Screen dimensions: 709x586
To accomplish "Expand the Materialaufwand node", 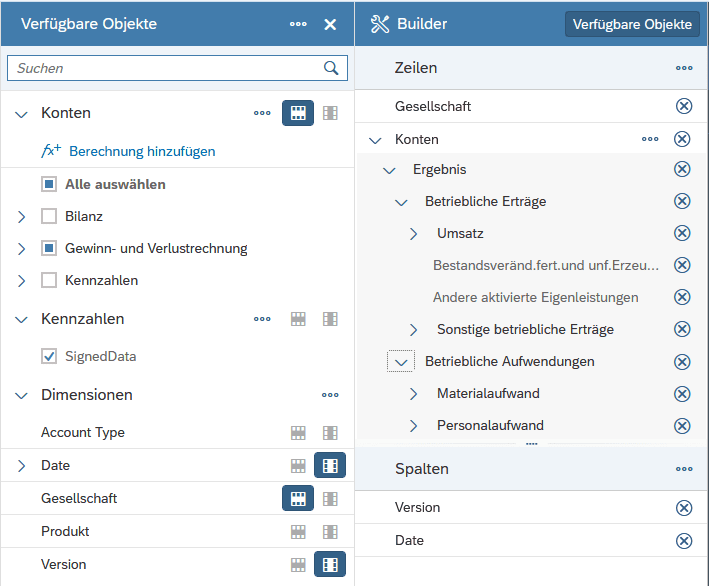I will [x=414, y=394].
